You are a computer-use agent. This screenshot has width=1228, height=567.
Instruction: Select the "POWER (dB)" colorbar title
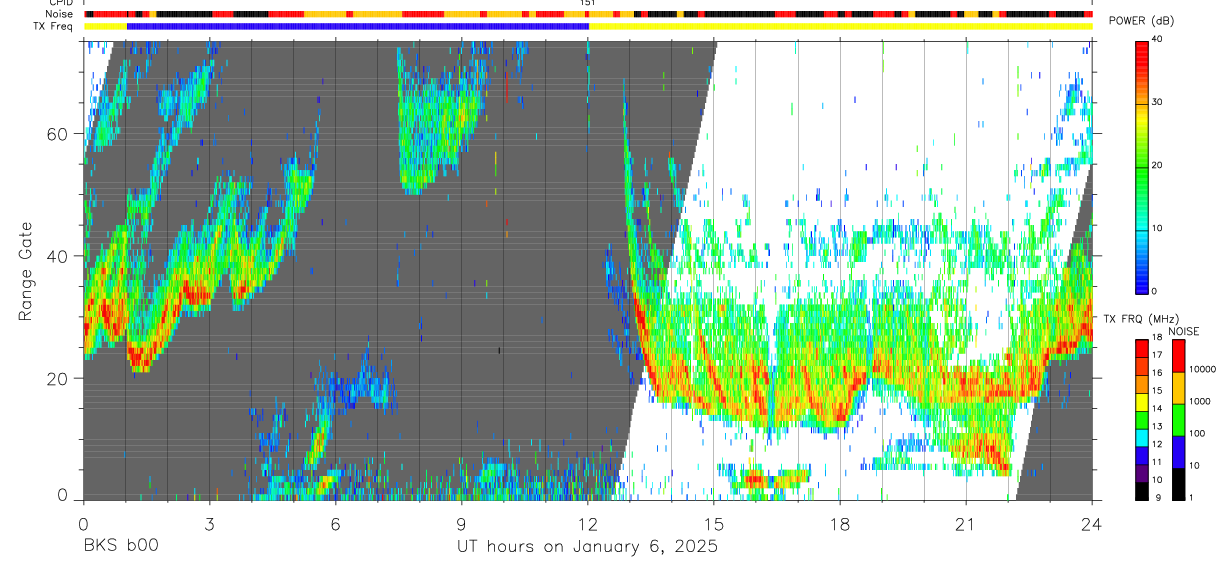(x=1141, y=22)
